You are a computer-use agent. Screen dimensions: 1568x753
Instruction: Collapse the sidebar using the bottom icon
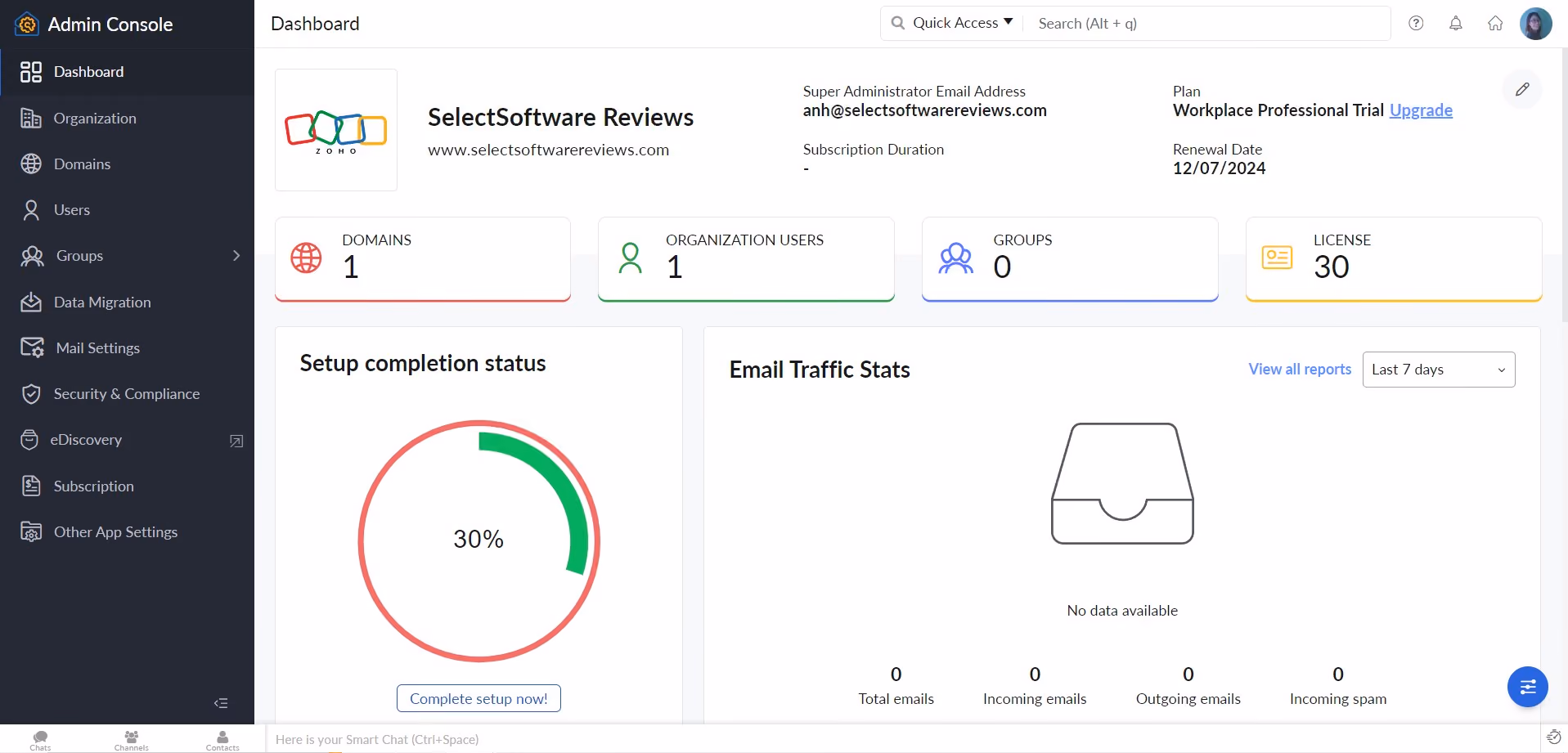point(221,703)
